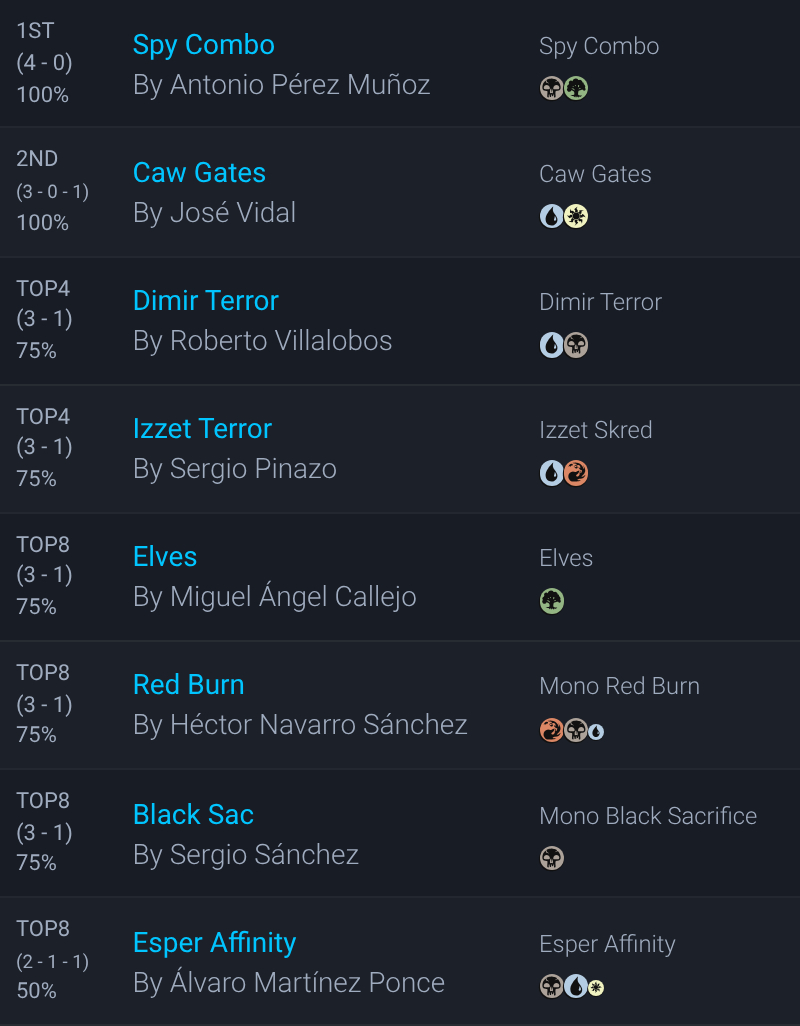Viewport: 800px width, 1026px height.
Task: Click the green tree mana icon for Elves
Action: pyautogui.click(x=551, y=600)
